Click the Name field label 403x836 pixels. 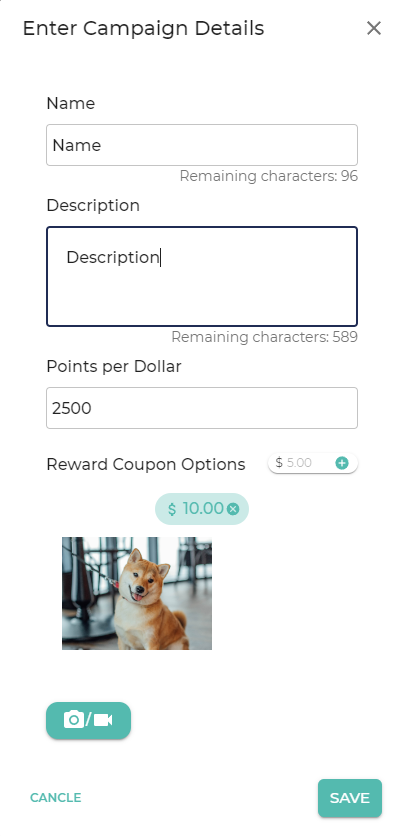[x=70, y=103]
